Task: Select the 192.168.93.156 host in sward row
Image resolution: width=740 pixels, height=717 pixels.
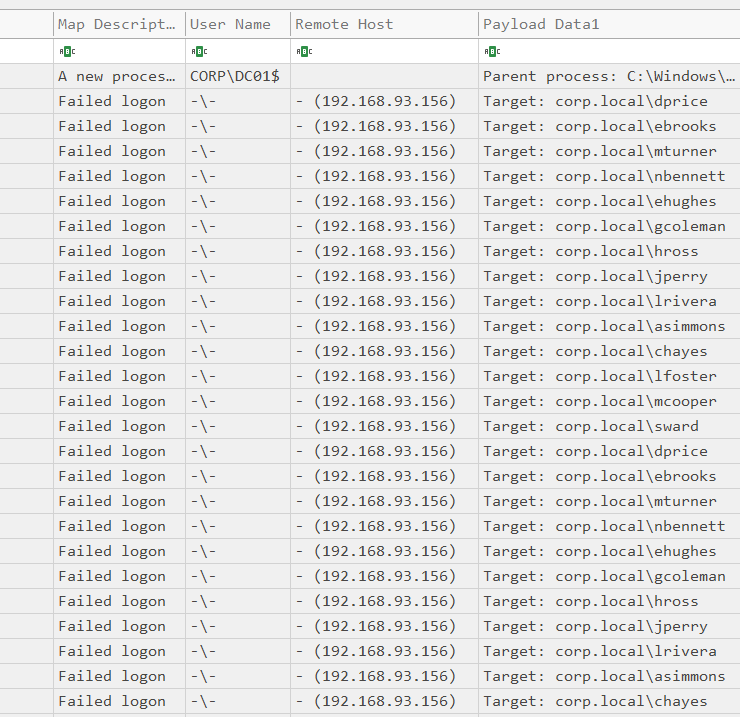Action: tap(385, 426)
